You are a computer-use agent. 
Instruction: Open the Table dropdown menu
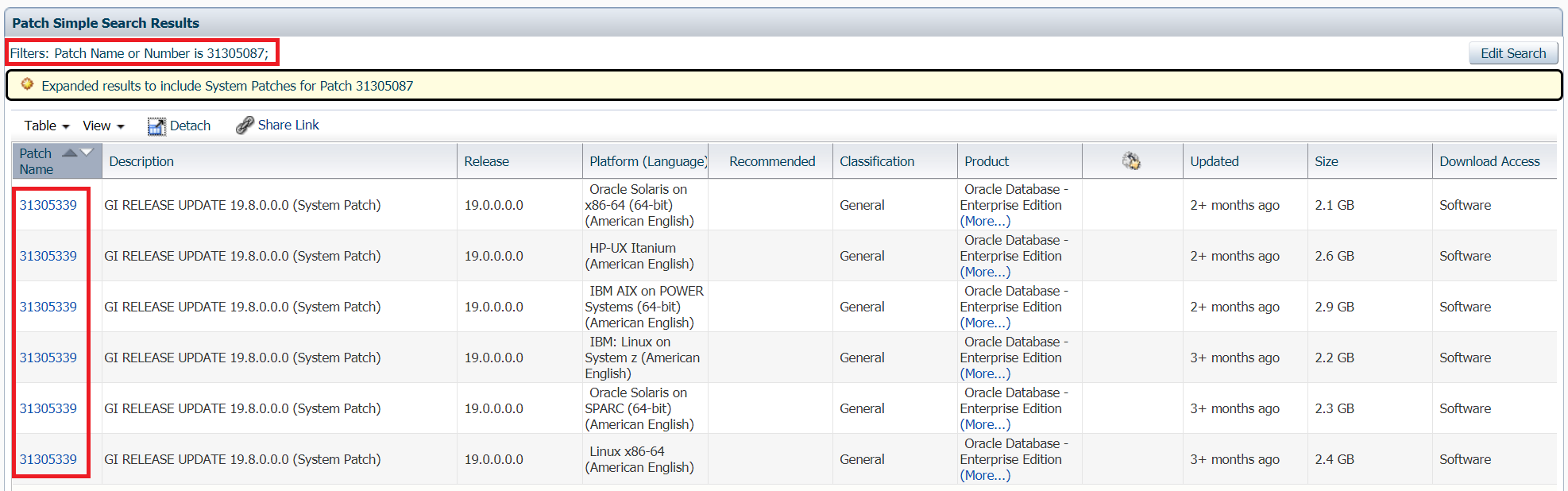[47, 126]
